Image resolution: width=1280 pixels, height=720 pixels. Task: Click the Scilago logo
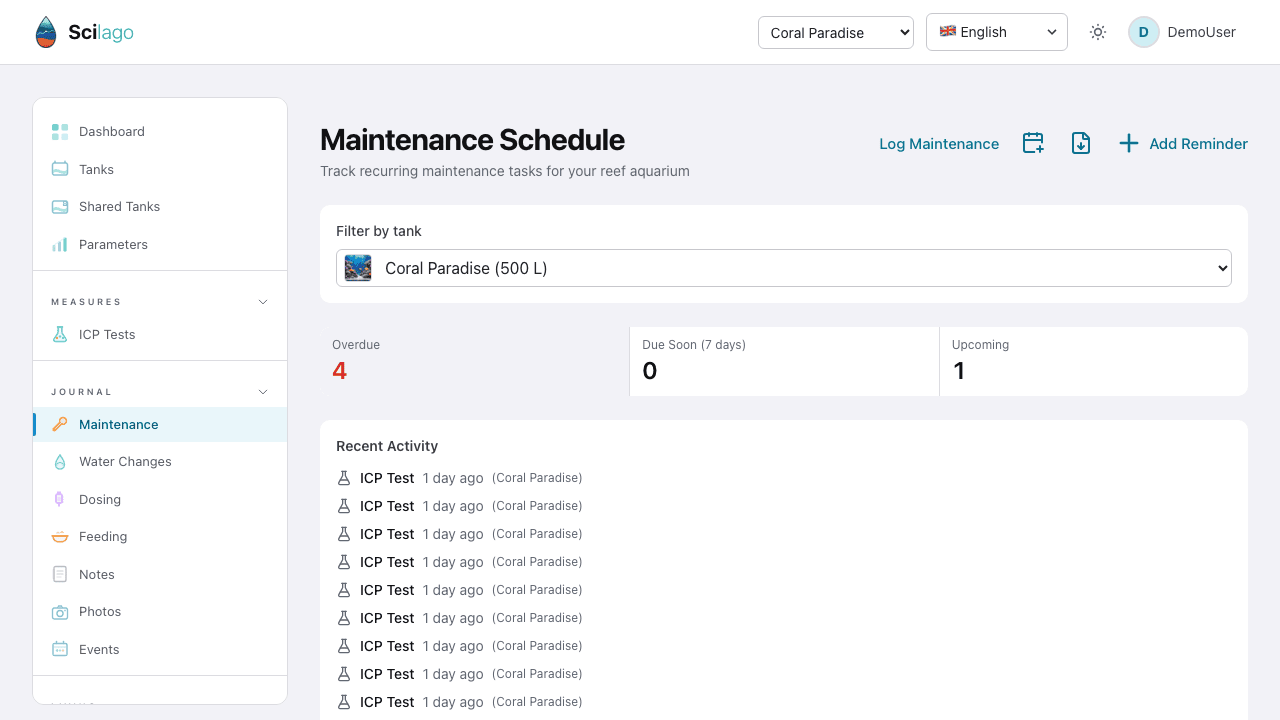pyautogui.click(x=84, y=32)
